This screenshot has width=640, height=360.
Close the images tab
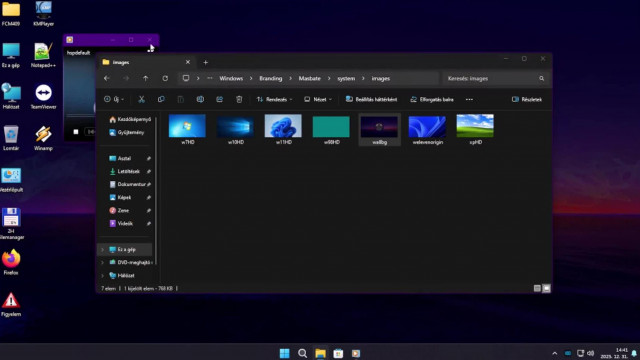188,62
